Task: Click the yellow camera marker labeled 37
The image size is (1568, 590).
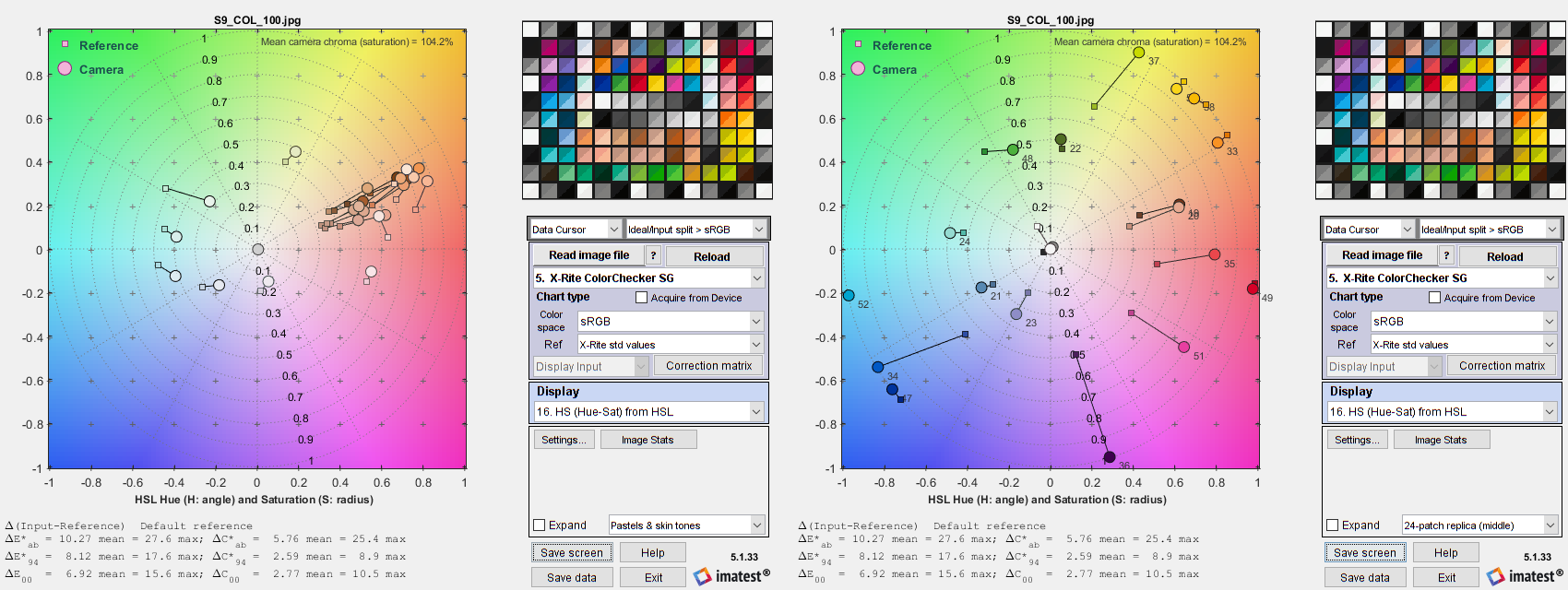Action: 1139,53
